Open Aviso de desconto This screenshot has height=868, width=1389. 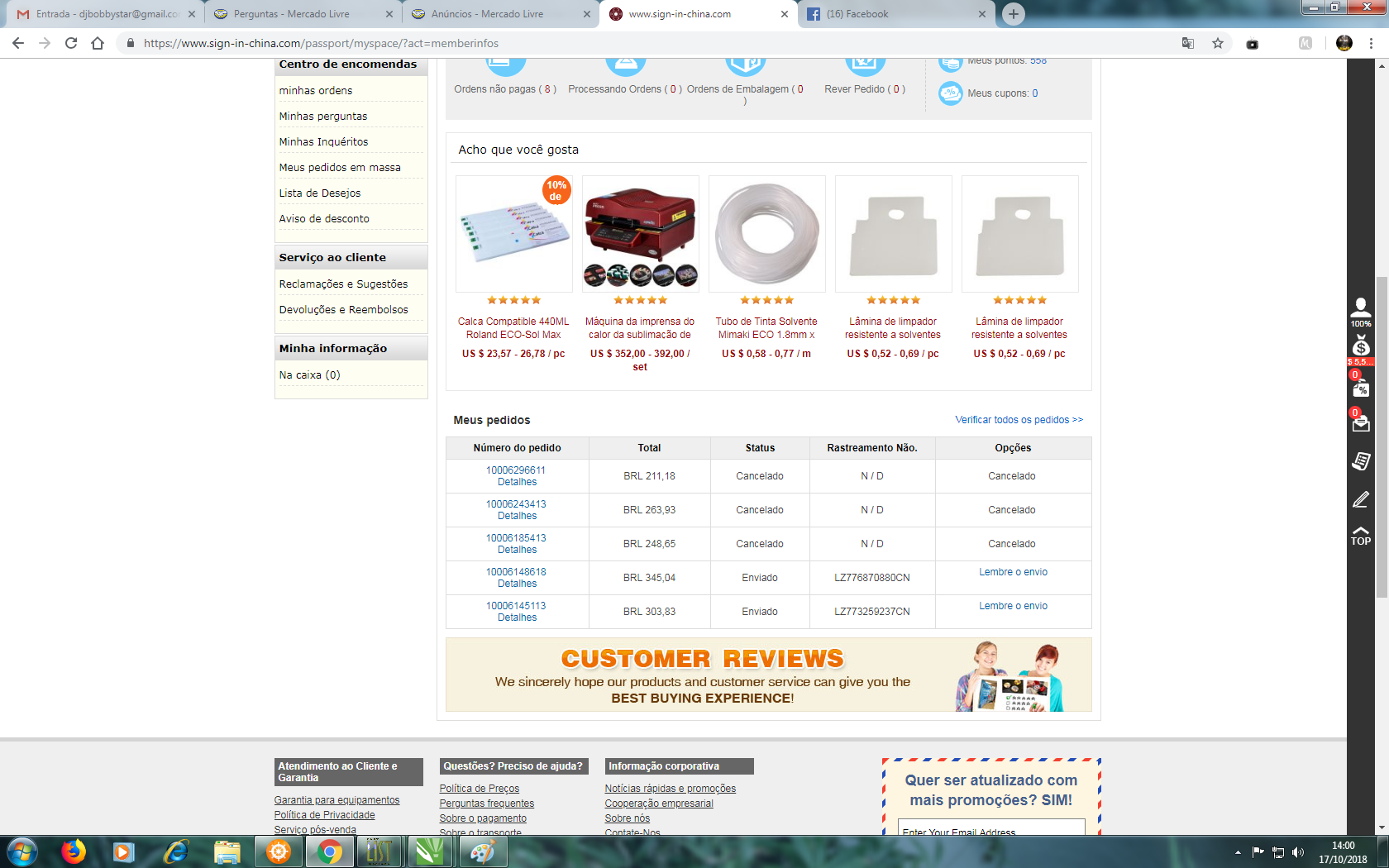[324, 218]
